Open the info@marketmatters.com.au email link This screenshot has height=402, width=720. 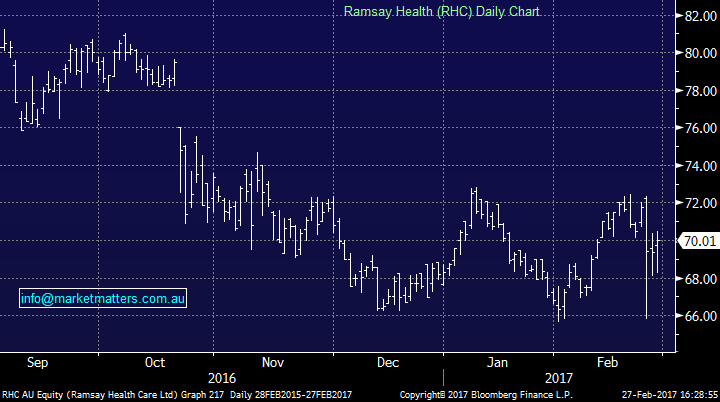click(x=103, y=299)
